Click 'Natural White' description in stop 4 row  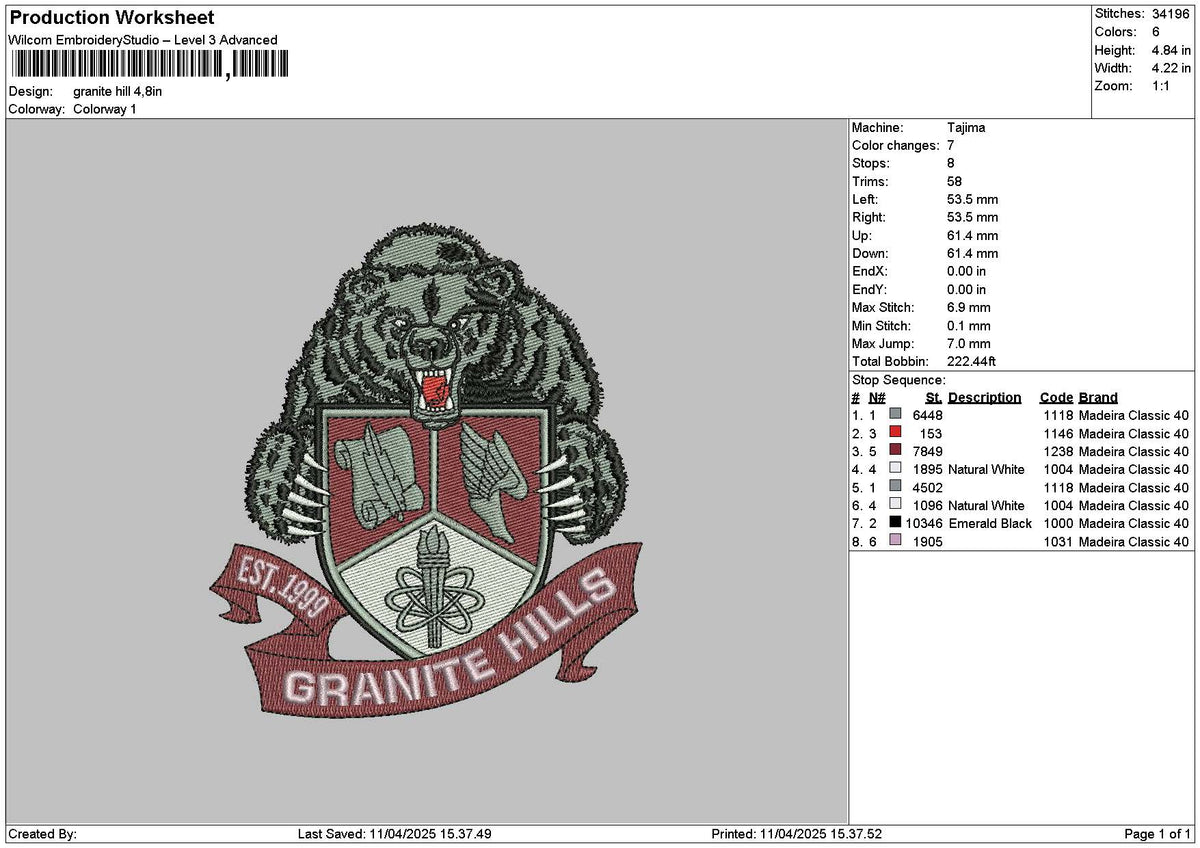click(986, 469)
